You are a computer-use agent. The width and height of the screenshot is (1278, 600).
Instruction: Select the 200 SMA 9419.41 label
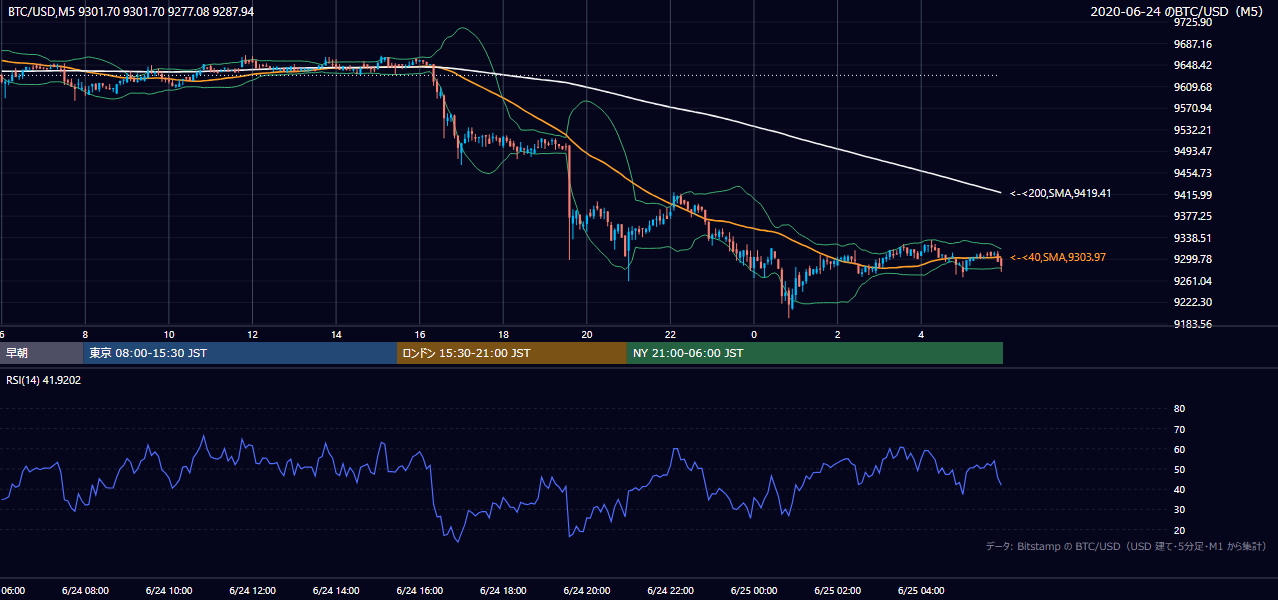coord(1059,193)
